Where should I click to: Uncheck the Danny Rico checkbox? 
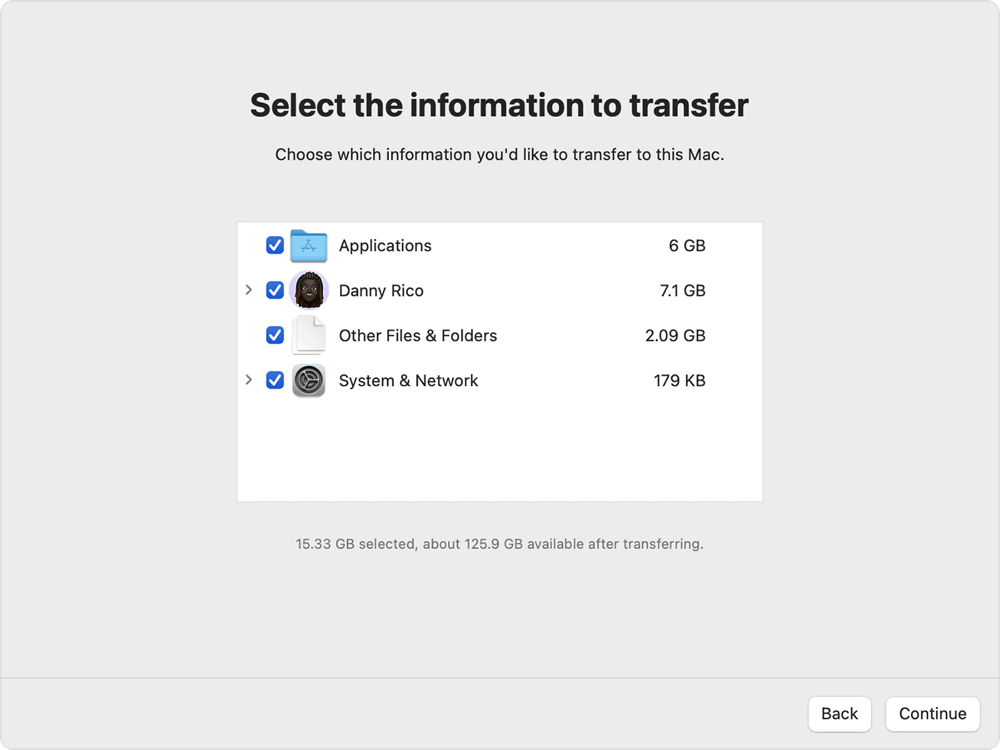pos(273,290)
